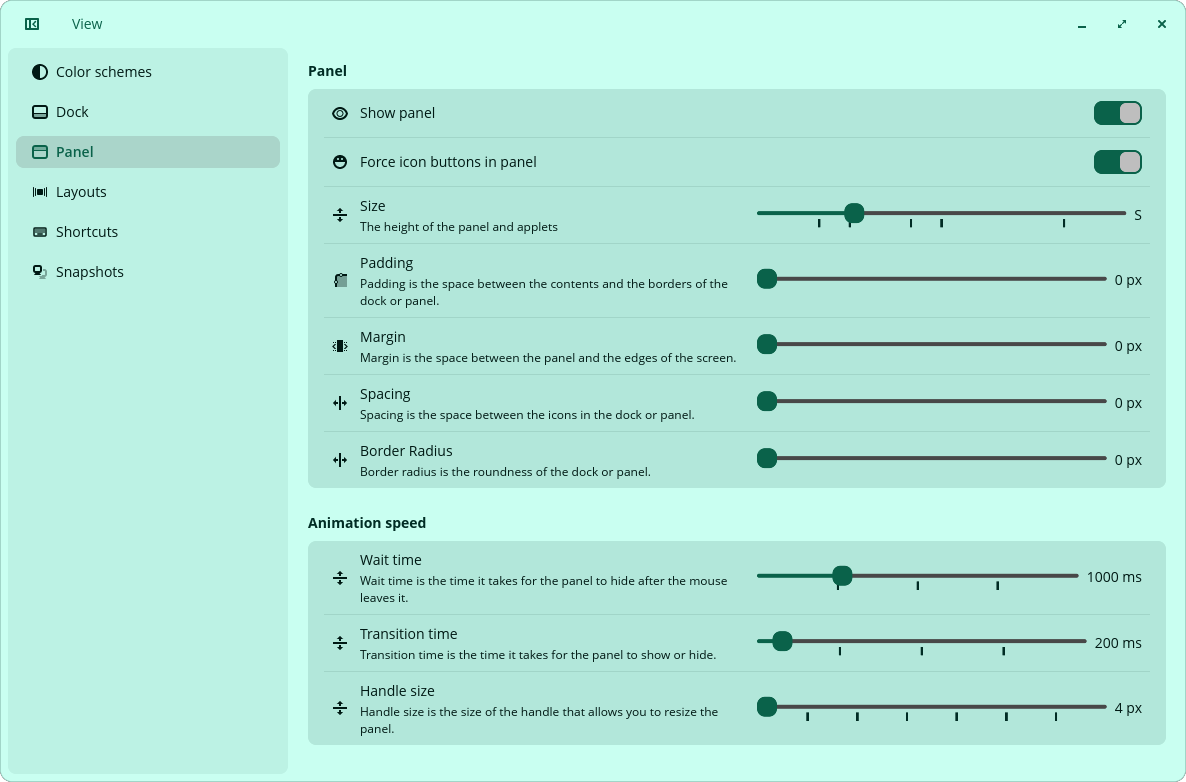Click the Margin slider track

pos(932,344)
